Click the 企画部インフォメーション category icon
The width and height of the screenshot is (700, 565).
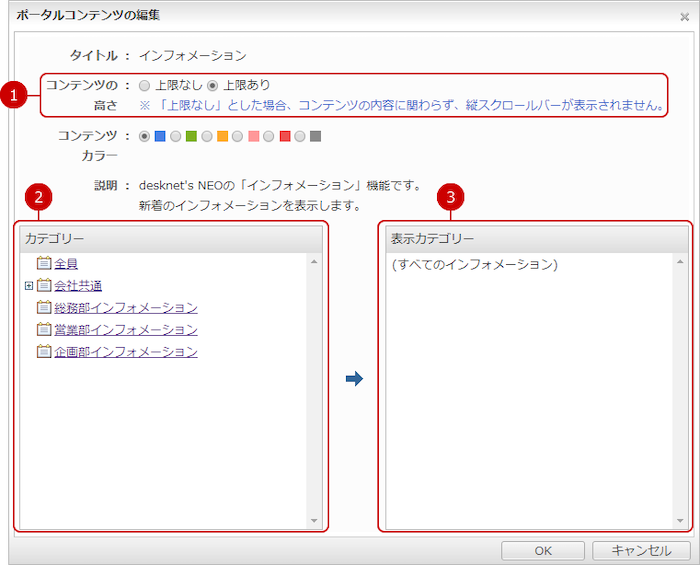(x=43, y=352)
